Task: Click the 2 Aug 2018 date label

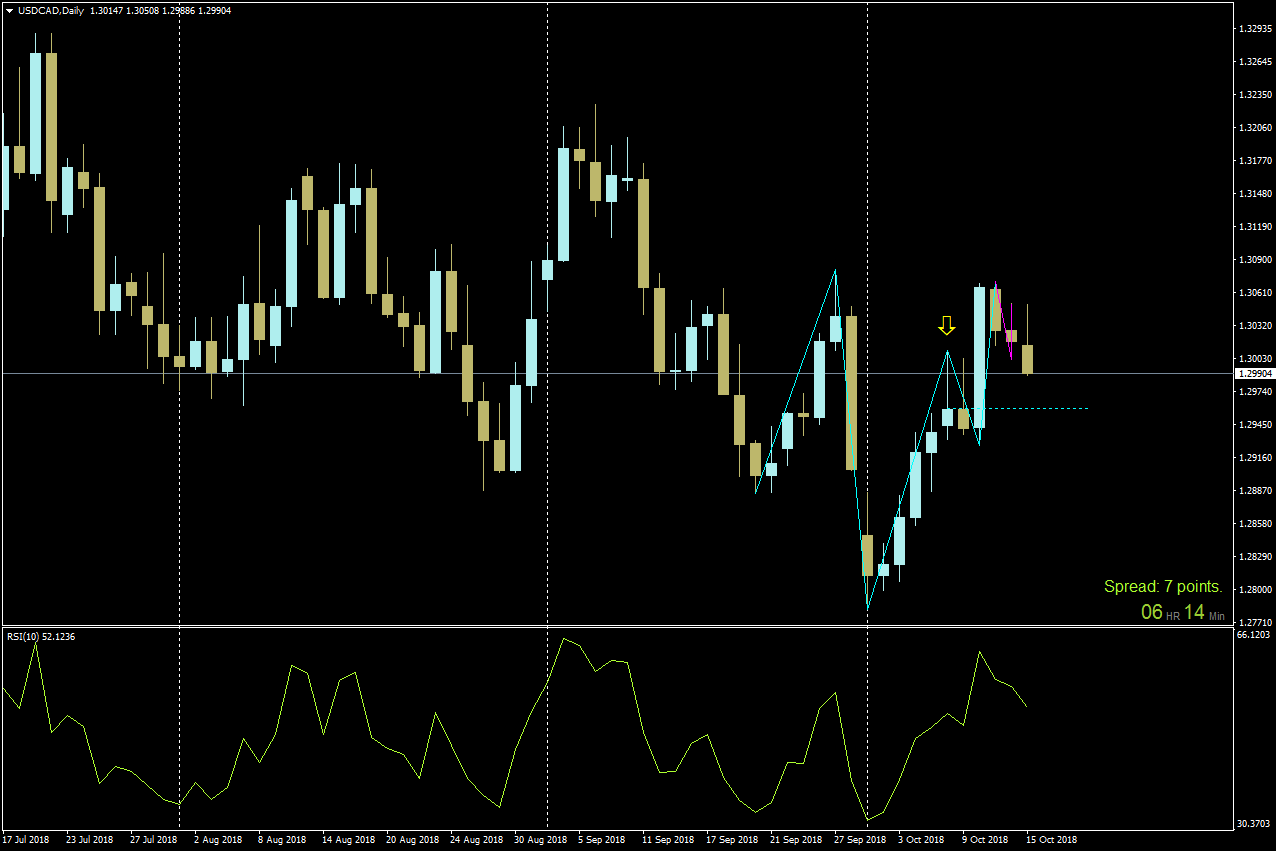Action: pos(218,840)
